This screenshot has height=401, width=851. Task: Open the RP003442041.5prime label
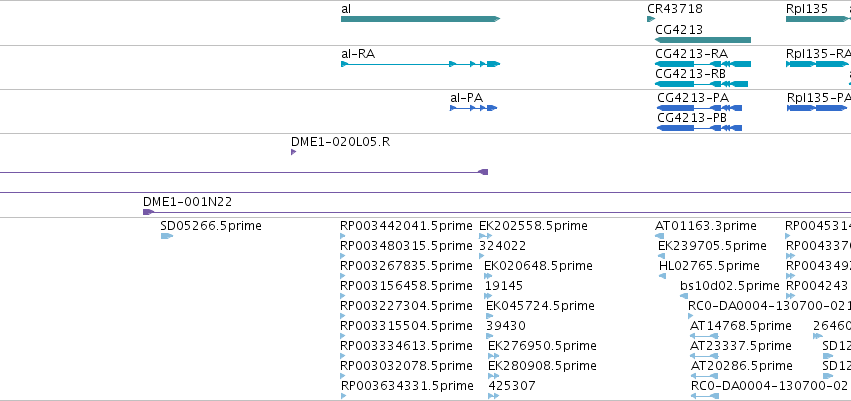(x=407, y=226)
